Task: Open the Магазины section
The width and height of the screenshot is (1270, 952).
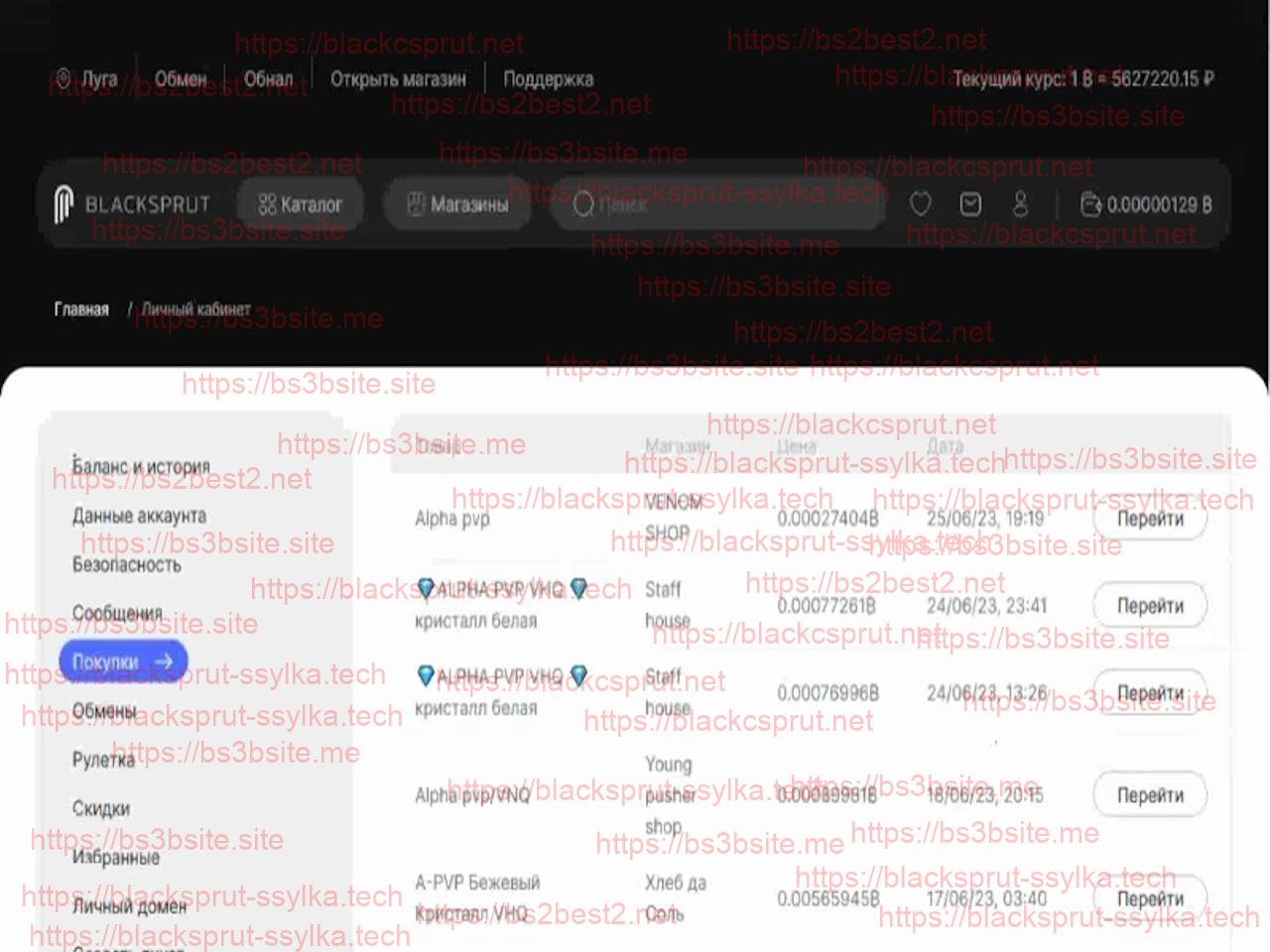Action: coord(457,205)
